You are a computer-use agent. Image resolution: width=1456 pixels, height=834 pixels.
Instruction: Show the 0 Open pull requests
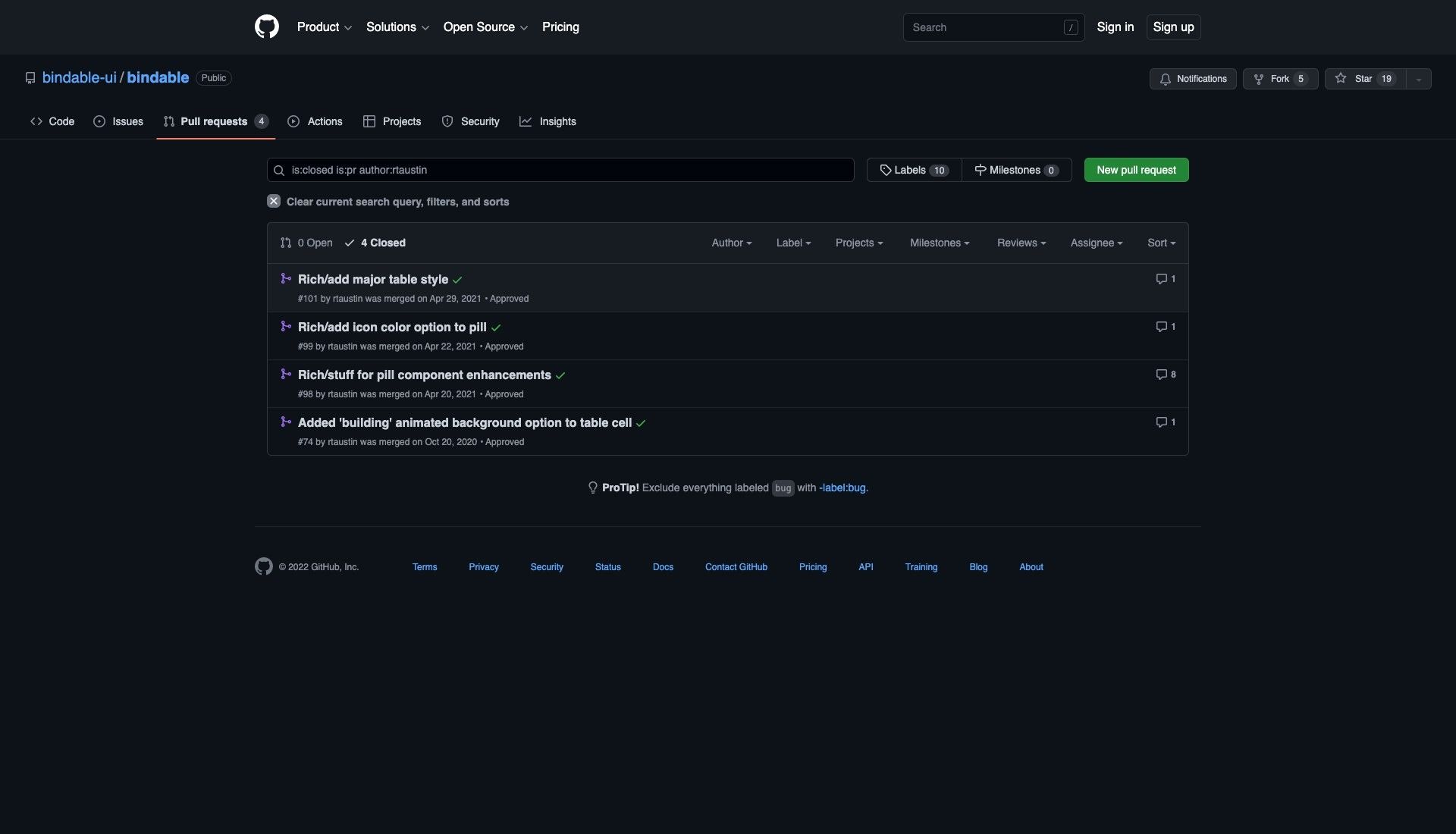306,243
